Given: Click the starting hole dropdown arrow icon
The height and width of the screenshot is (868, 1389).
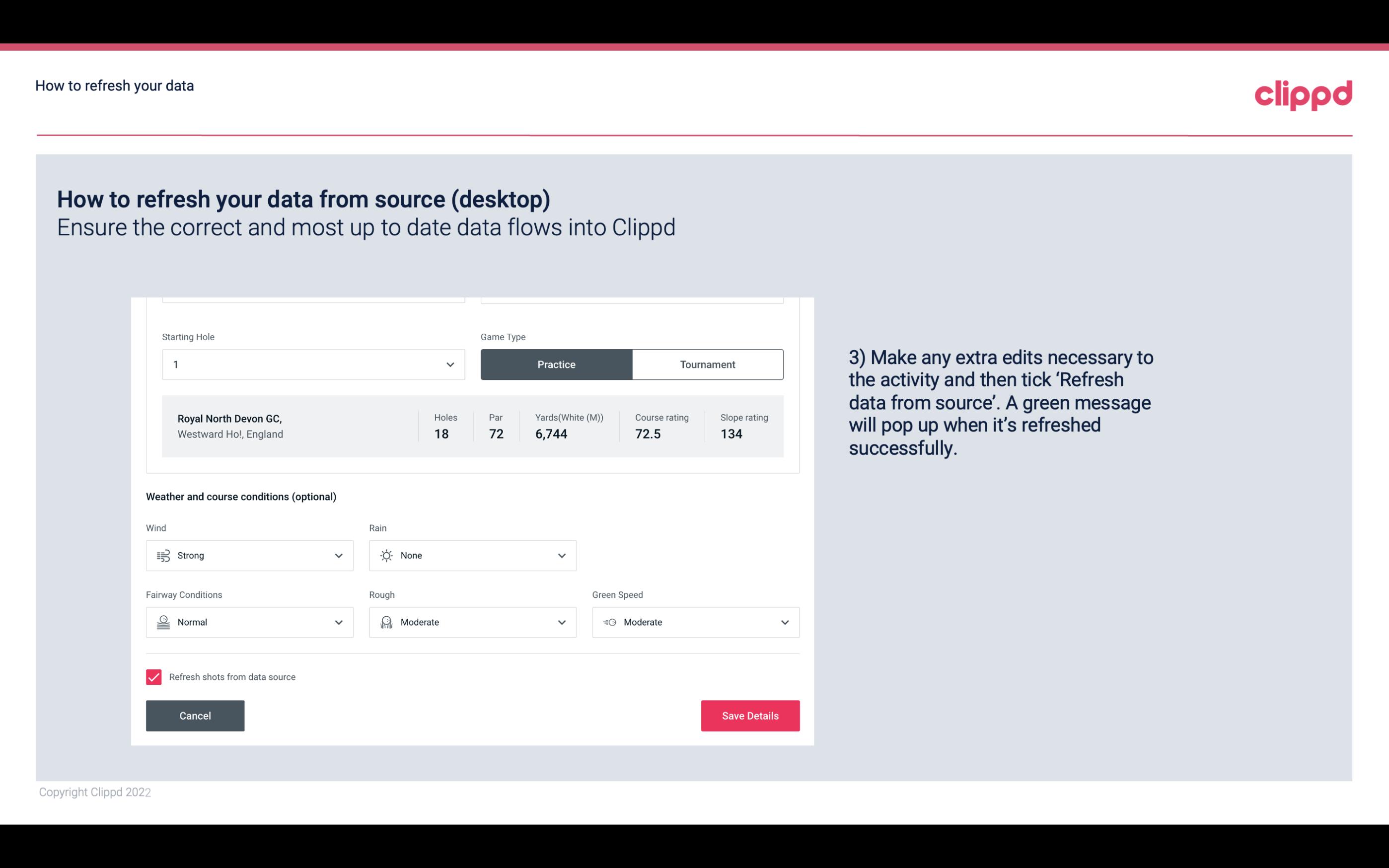Looking at the screenshot, I should pyautogui.click(x=449, y=364).
